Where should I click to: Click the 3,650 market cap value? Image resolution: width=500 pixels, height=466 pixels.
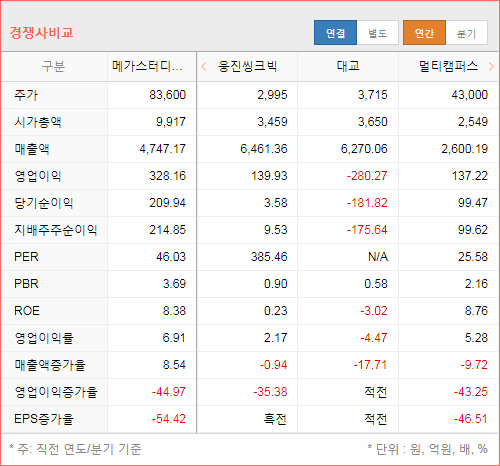[373, 122]
